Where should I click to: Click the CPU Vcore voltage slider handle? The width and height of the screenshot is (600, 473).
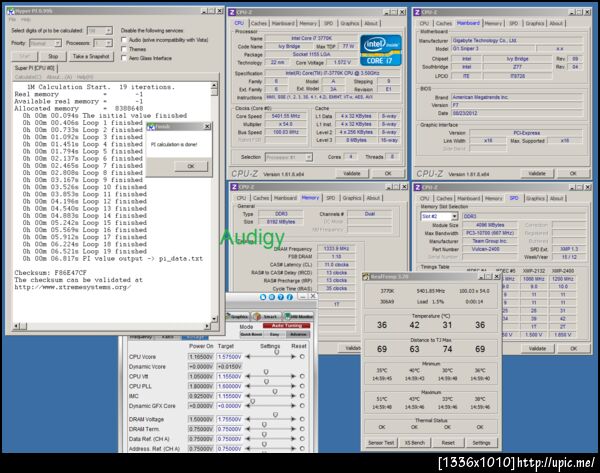click(x=277, y=352)
